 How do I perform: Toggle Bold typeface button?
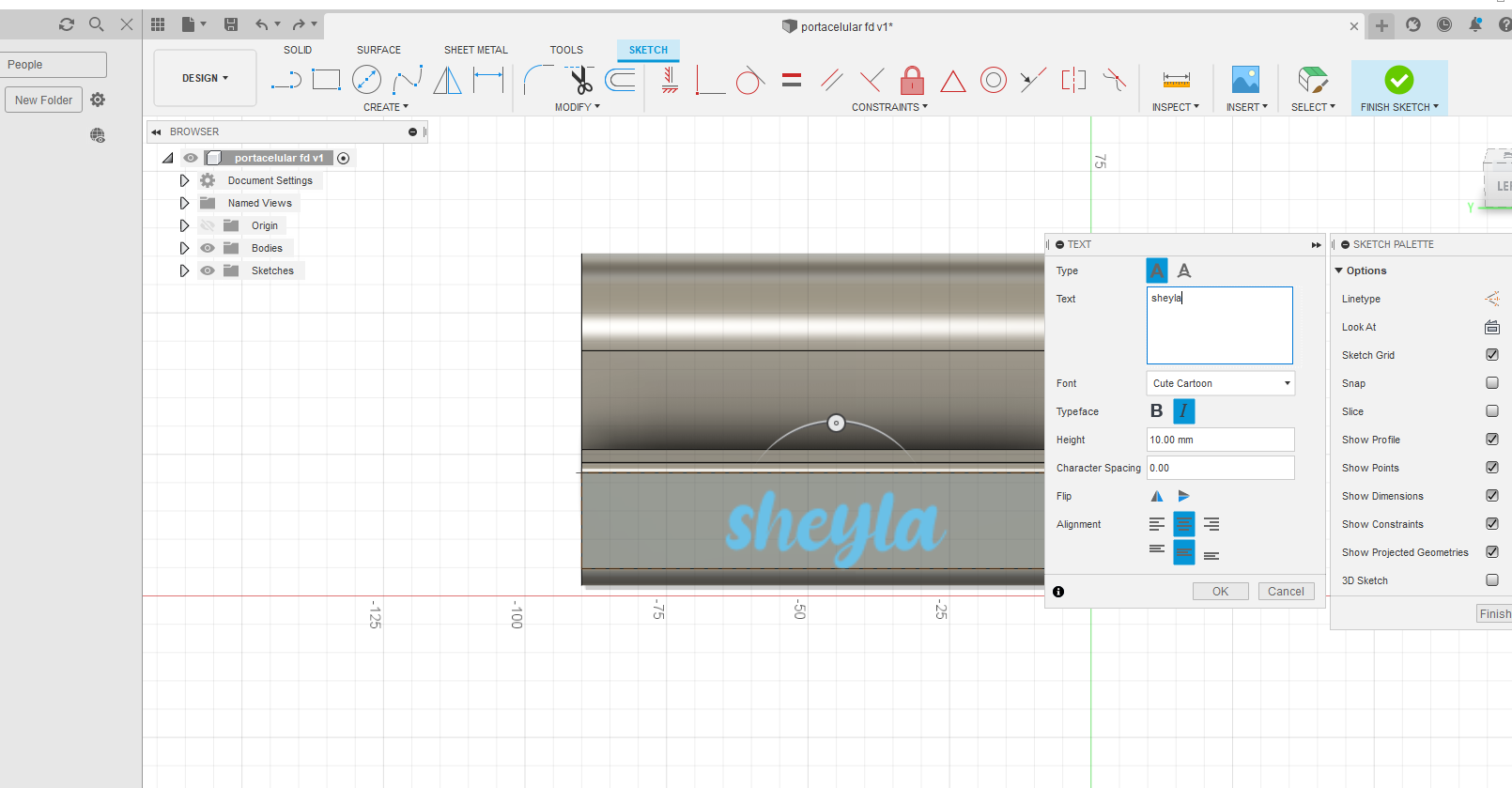1157,410
